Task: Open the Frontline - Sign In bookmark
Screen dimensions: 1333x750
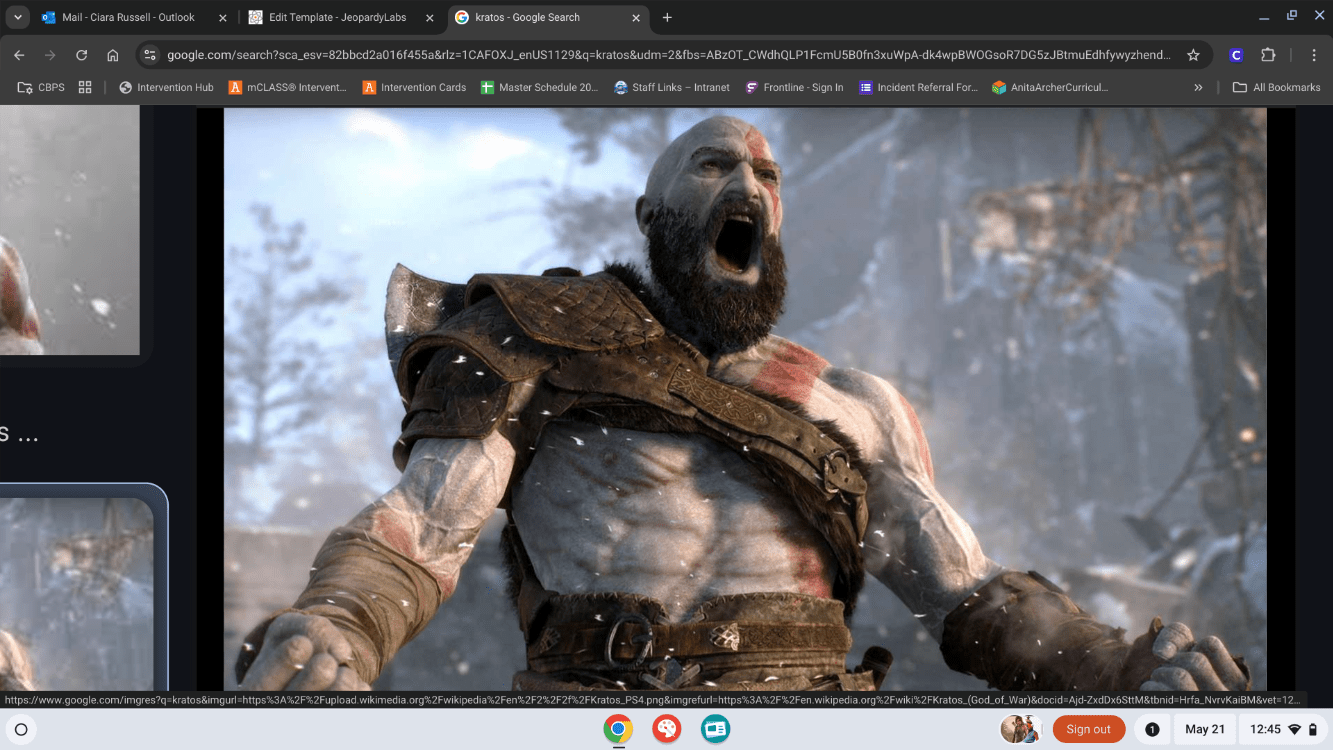Action: point(794,87)
